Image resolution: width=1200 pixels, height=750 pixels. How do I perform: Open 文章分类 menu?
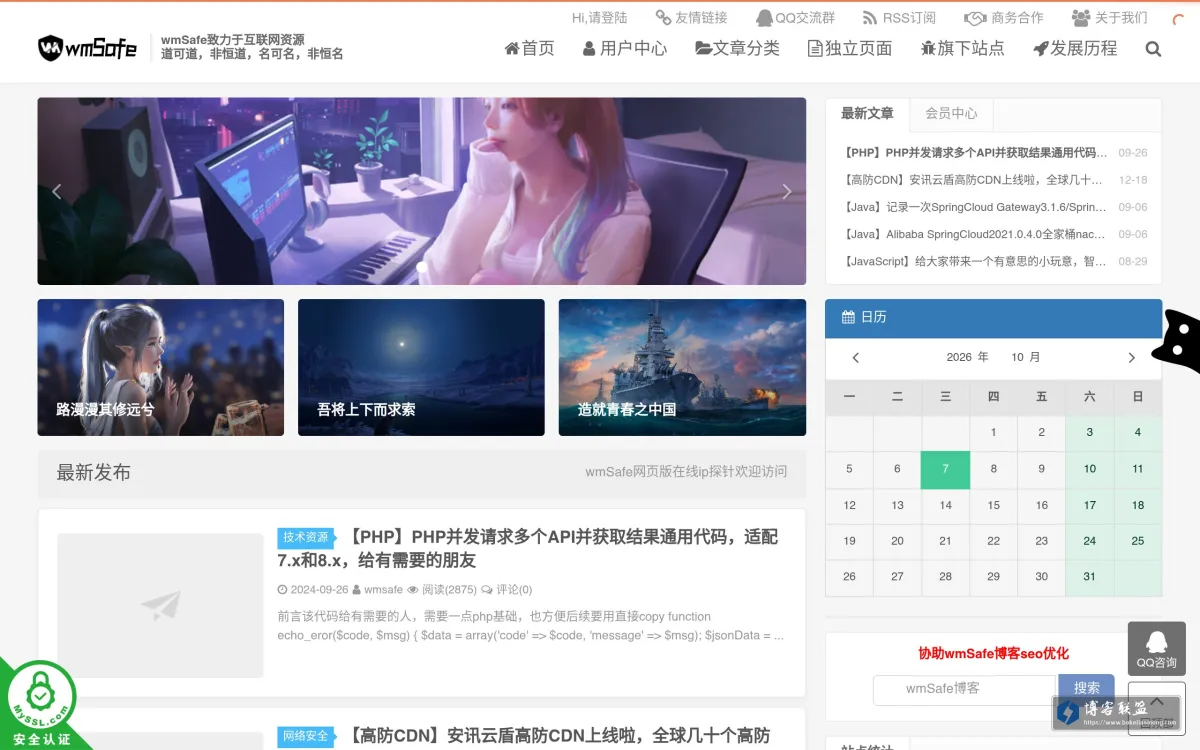tap(738, 48)
